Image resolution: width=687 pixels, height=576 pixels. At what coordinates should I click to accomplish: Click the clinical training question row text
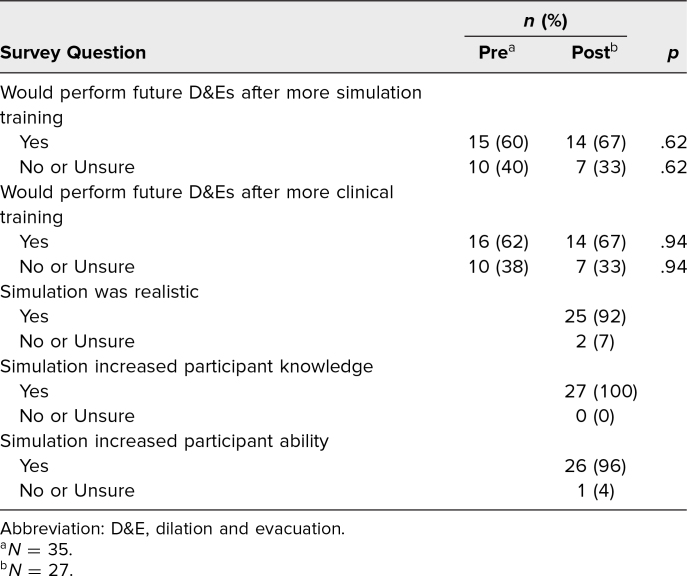(197, 205)
